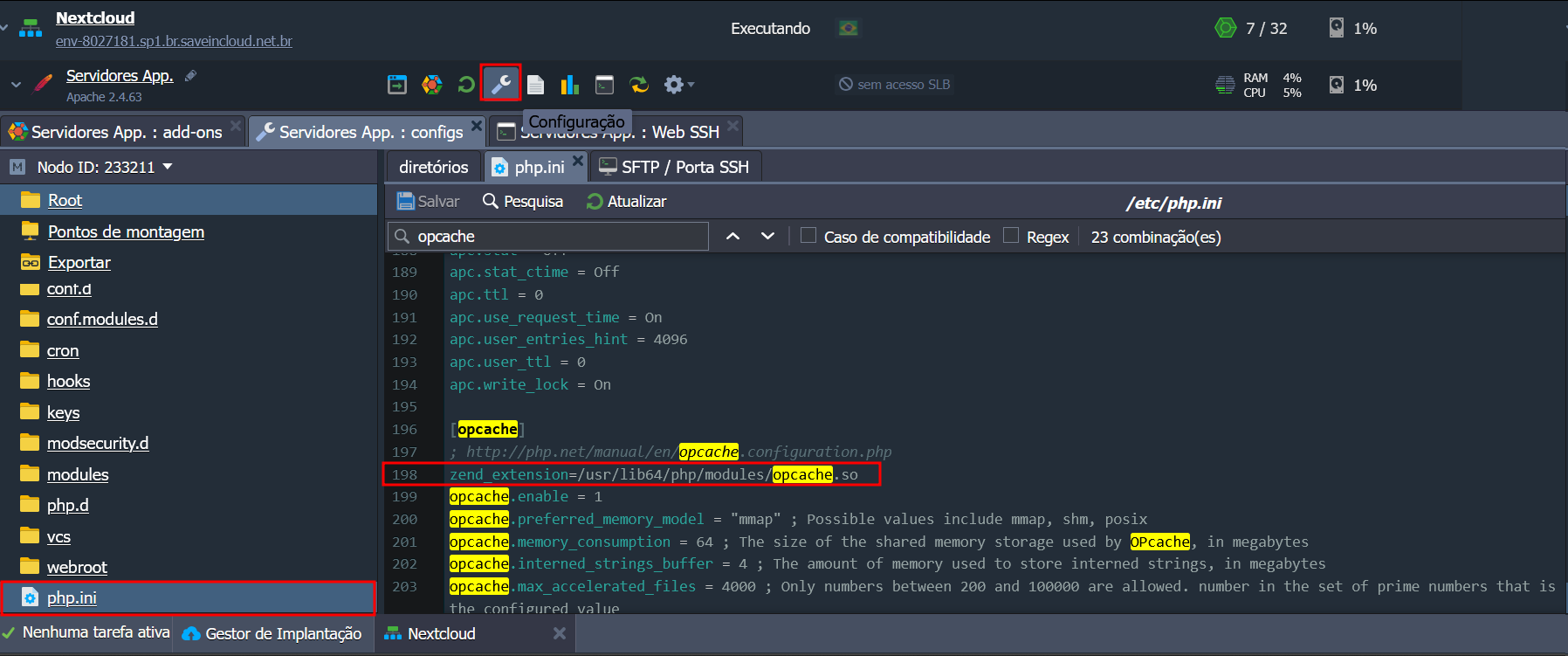Screen dimensions: 1568x656
Task: Click the Redeploy containers icon
Action: (x=640, y=85)
